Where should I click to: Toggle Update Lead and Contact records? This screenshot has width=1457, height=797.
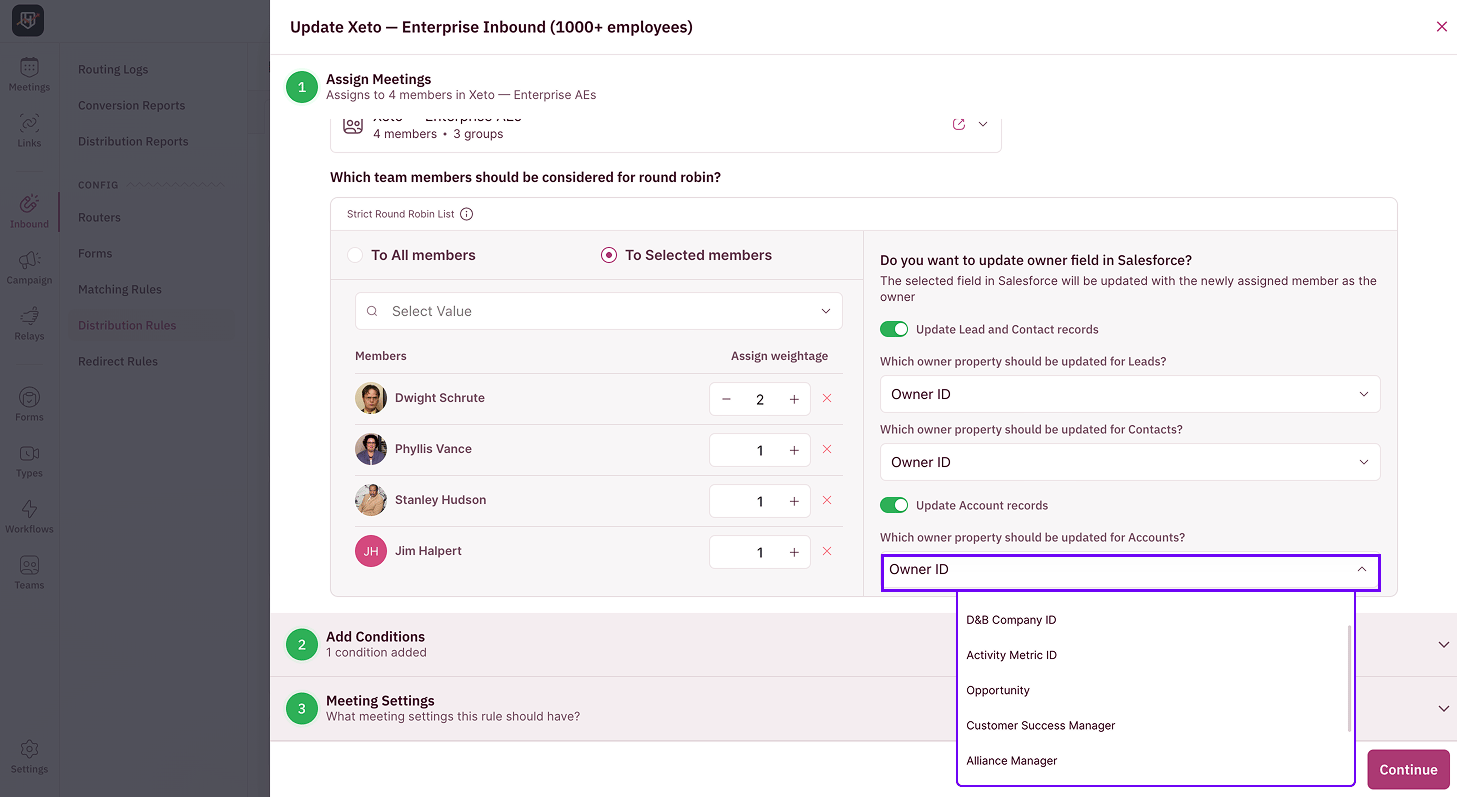(894, 329)
